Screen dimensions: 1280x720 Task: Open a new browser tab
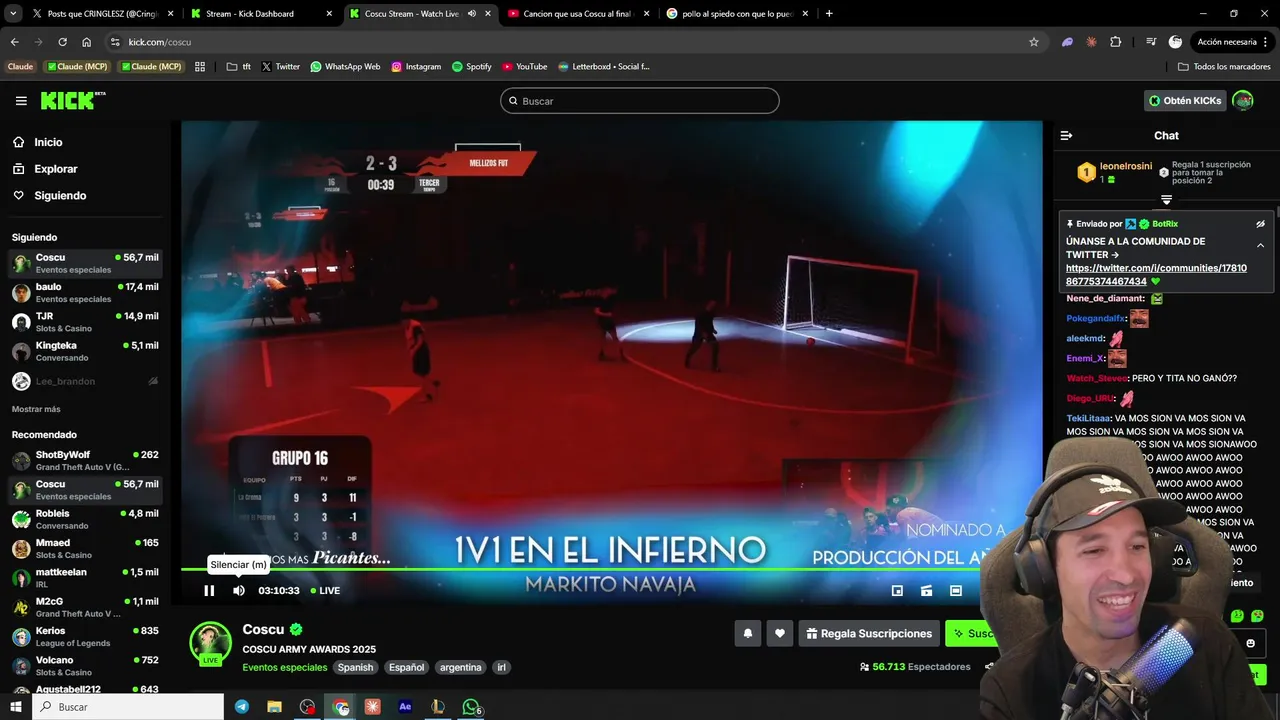pos(829,14)
